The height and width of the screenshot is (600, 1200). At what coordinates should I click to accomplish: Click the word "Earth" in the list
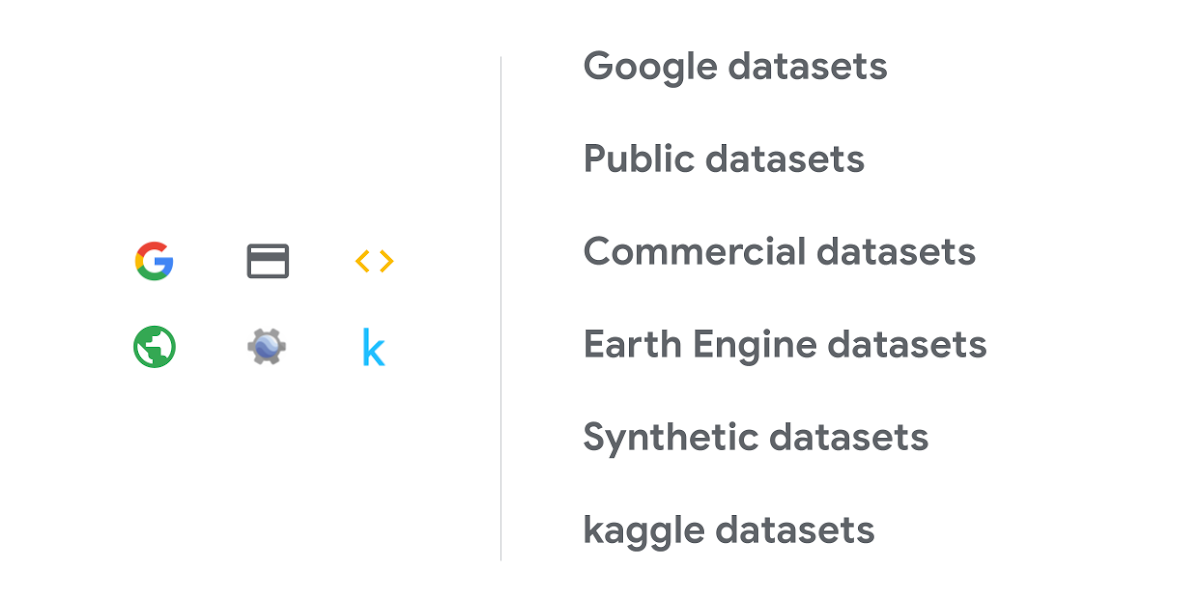632,344
